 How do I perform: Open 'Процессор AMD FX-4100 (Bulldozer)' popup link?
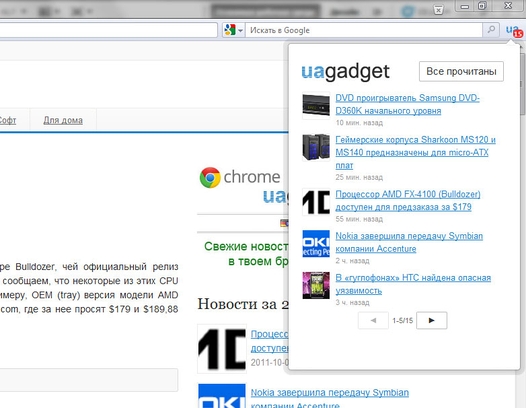tap(408, 200)
